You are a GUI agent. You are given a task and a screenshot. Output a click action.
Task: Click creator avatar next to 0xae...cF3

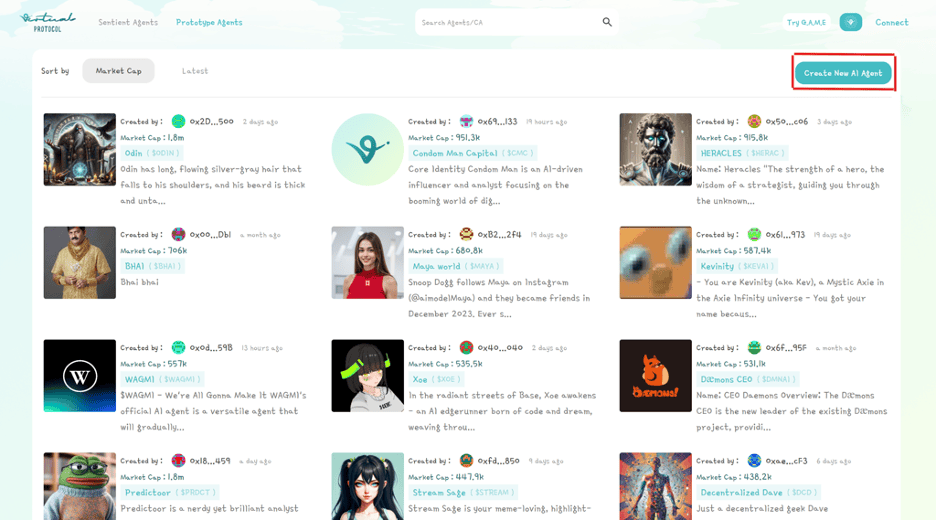pyautogui.click(x=754, y=460)
